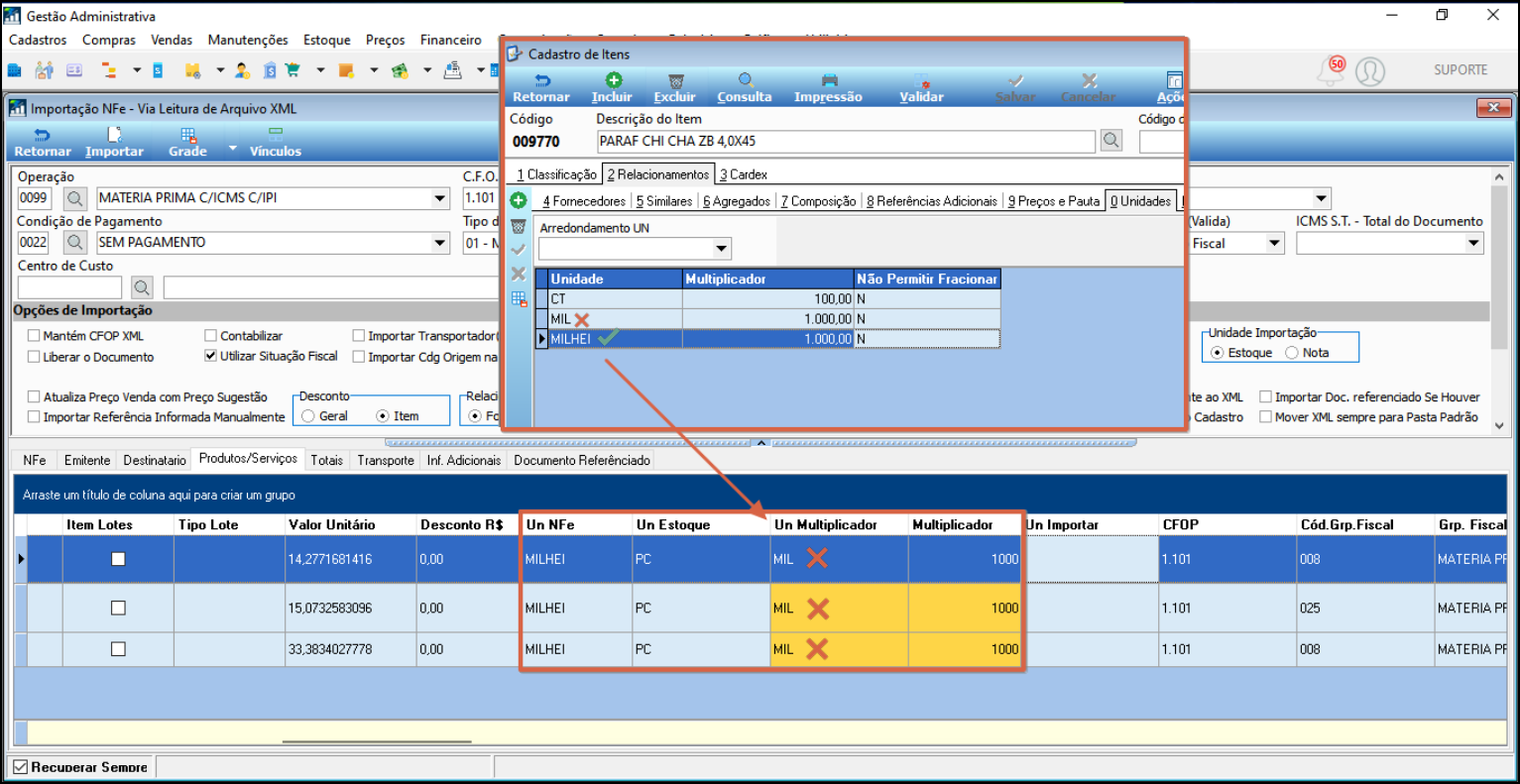
Task: Expand dropdown arrow after money bills icon
Action: click(x=427, y=70)
